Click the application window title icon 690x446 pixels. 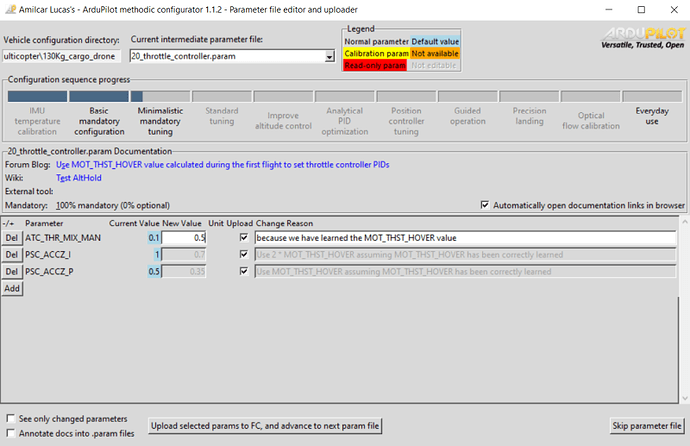coord(10,8)
